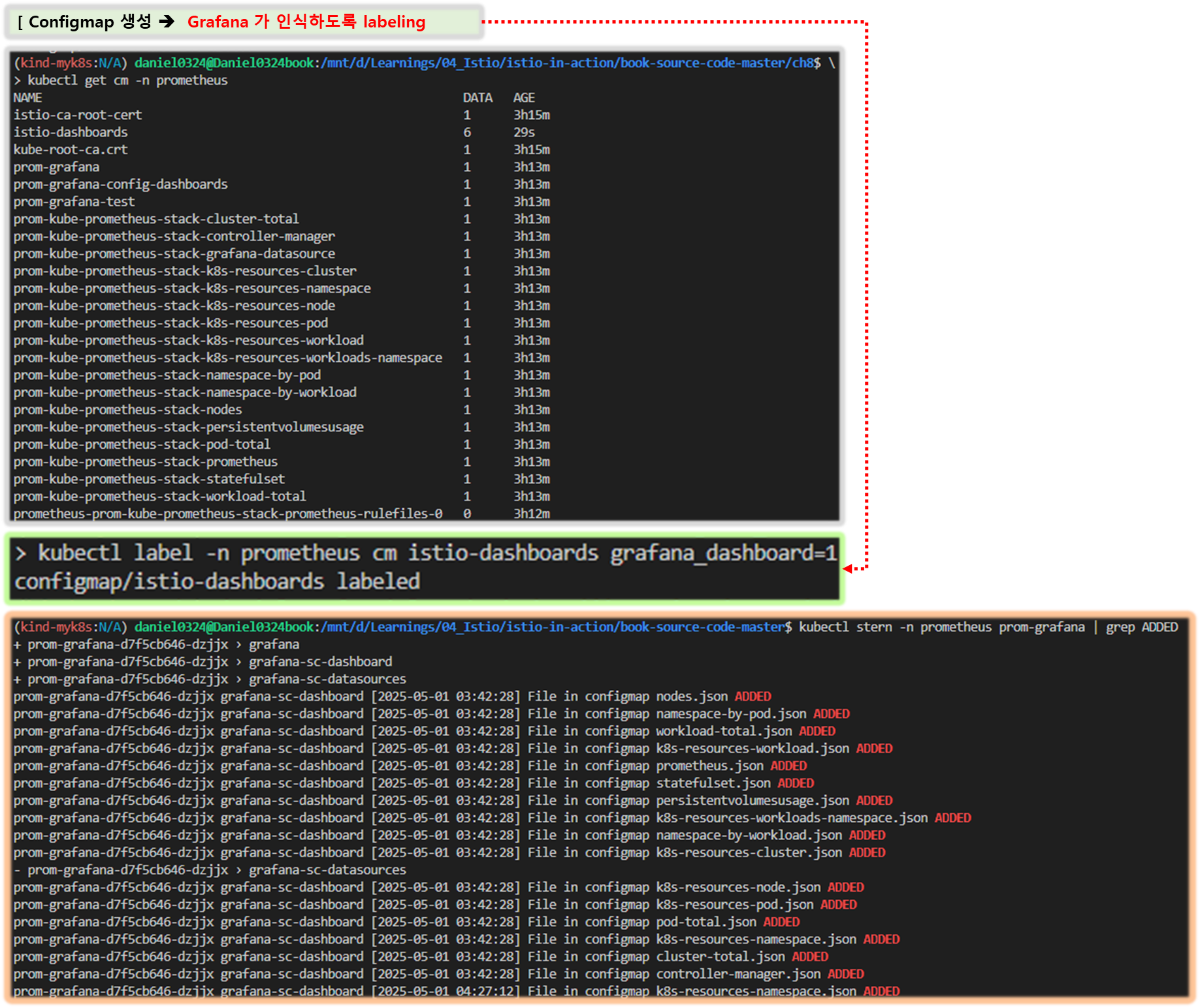Click the 'kubectl stern -n prometheus prom-grafana' command

(941, 627)
